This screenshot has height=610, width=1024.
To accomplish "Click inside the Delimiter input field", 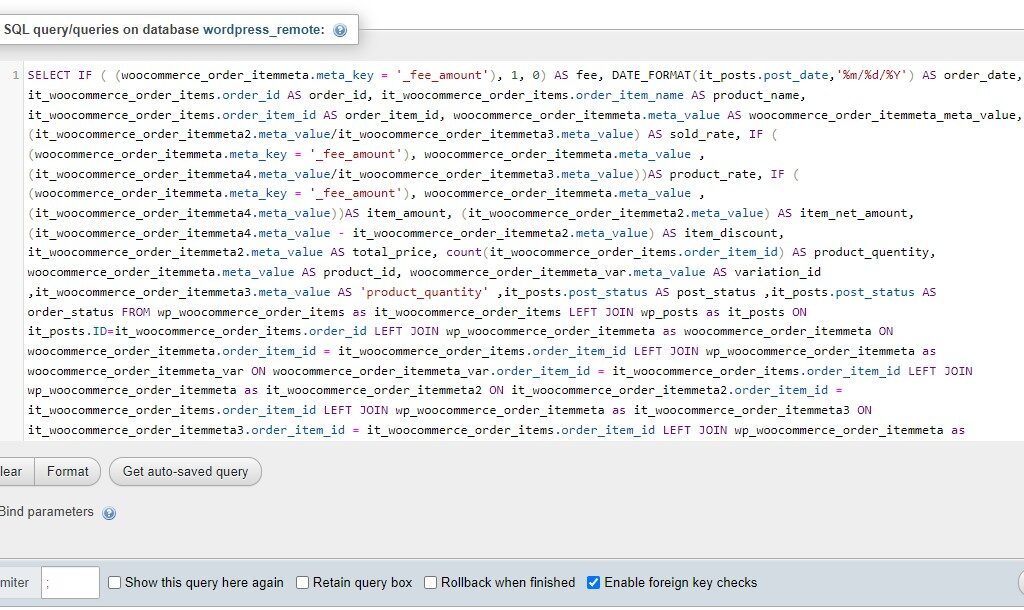I will [69, 582].
